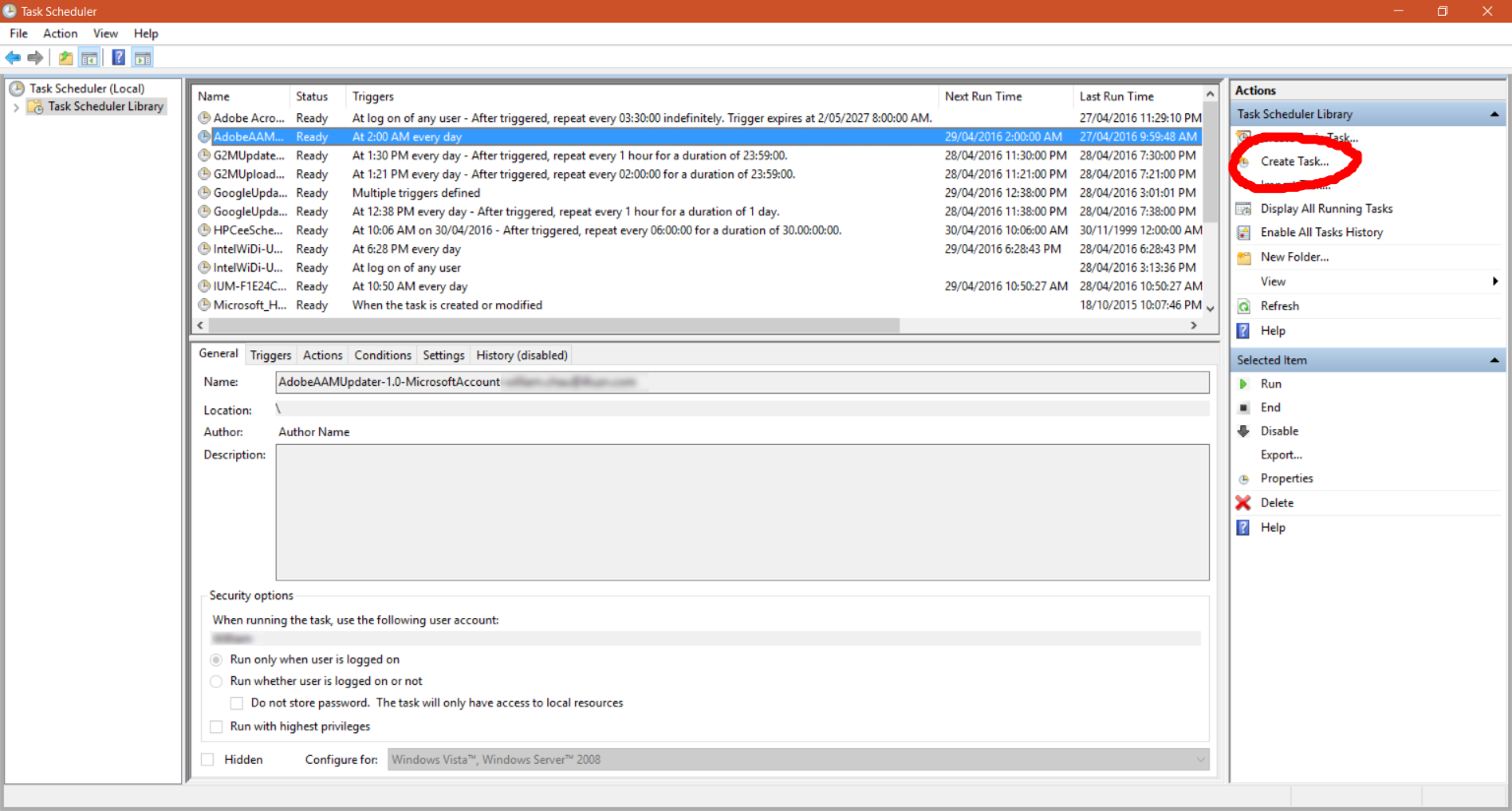Click the clock icon of the Microsoft_H... task

click(205, 305)
